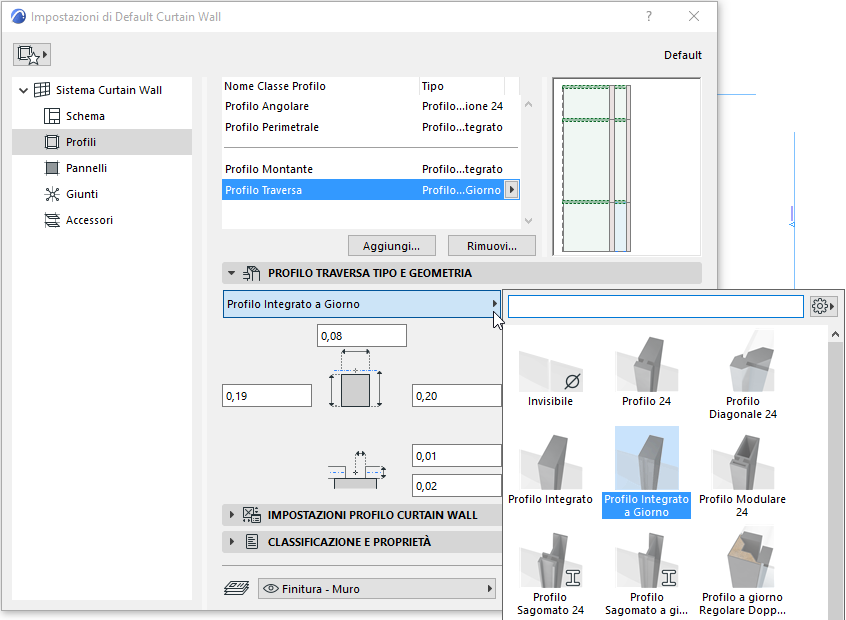Click the Profili frame icon
Viewport: 846px width, 620px height.
[x=52, y=142]
